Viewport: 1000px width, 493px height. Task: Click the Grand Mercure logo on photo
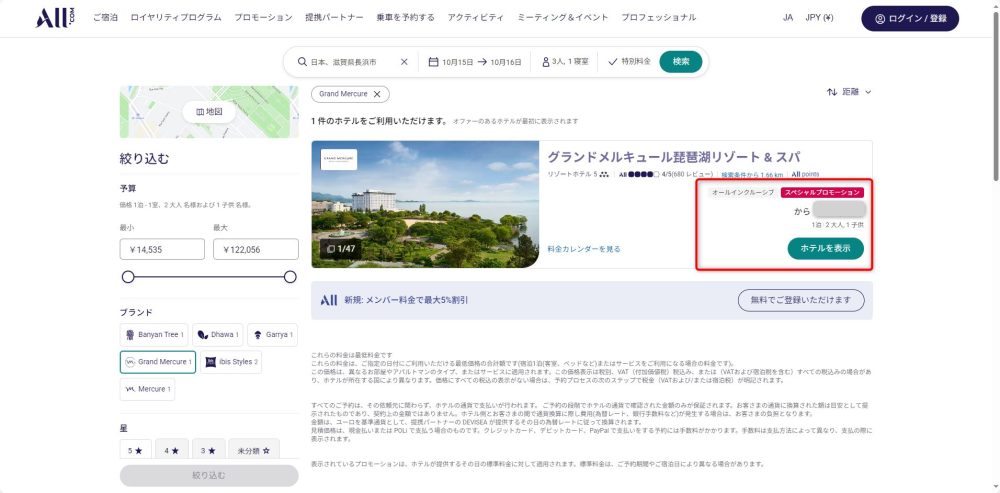pos(339,159)
